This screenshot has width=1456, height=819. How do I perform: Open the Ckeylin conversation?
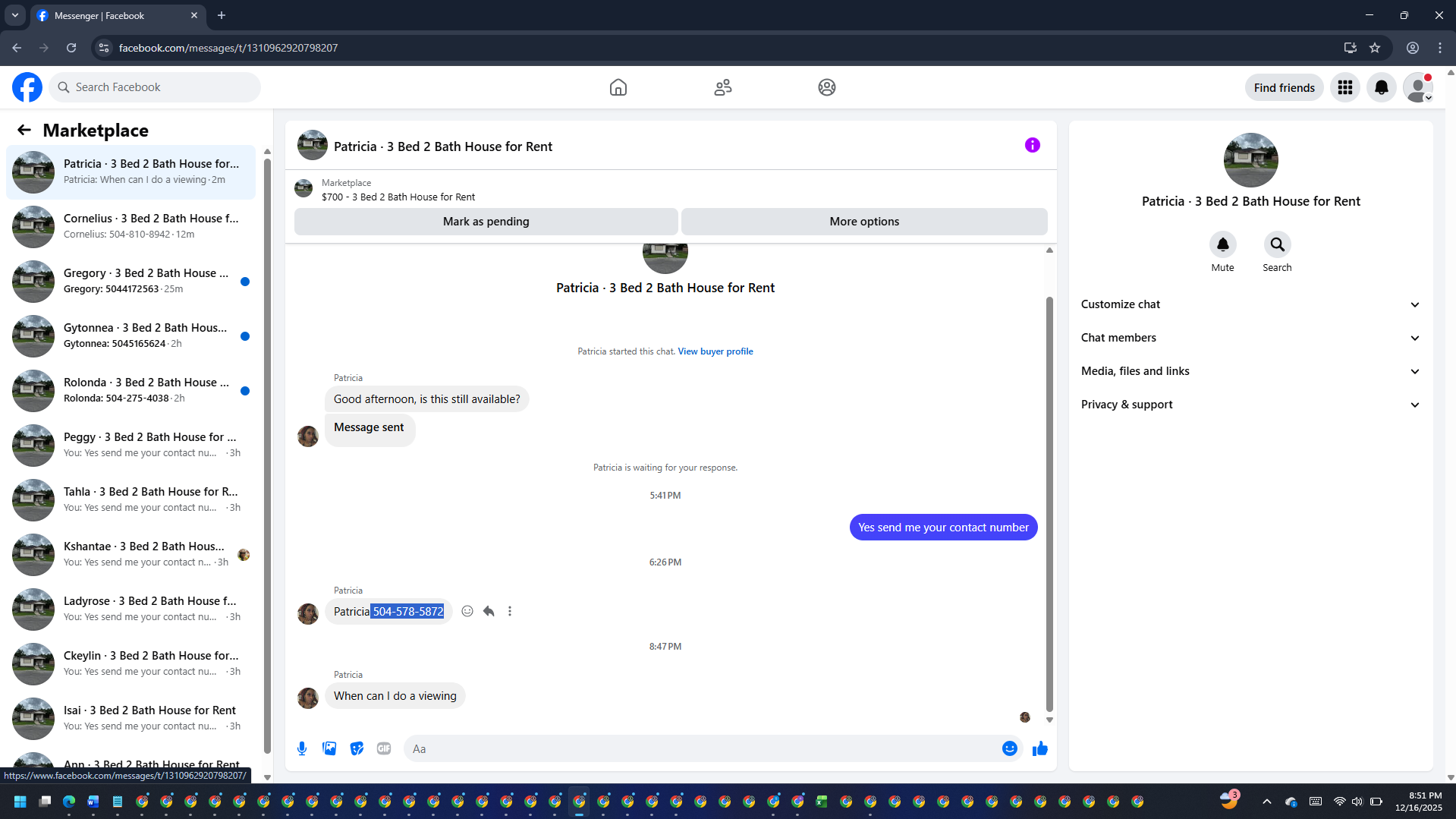(x=131, y=664)
